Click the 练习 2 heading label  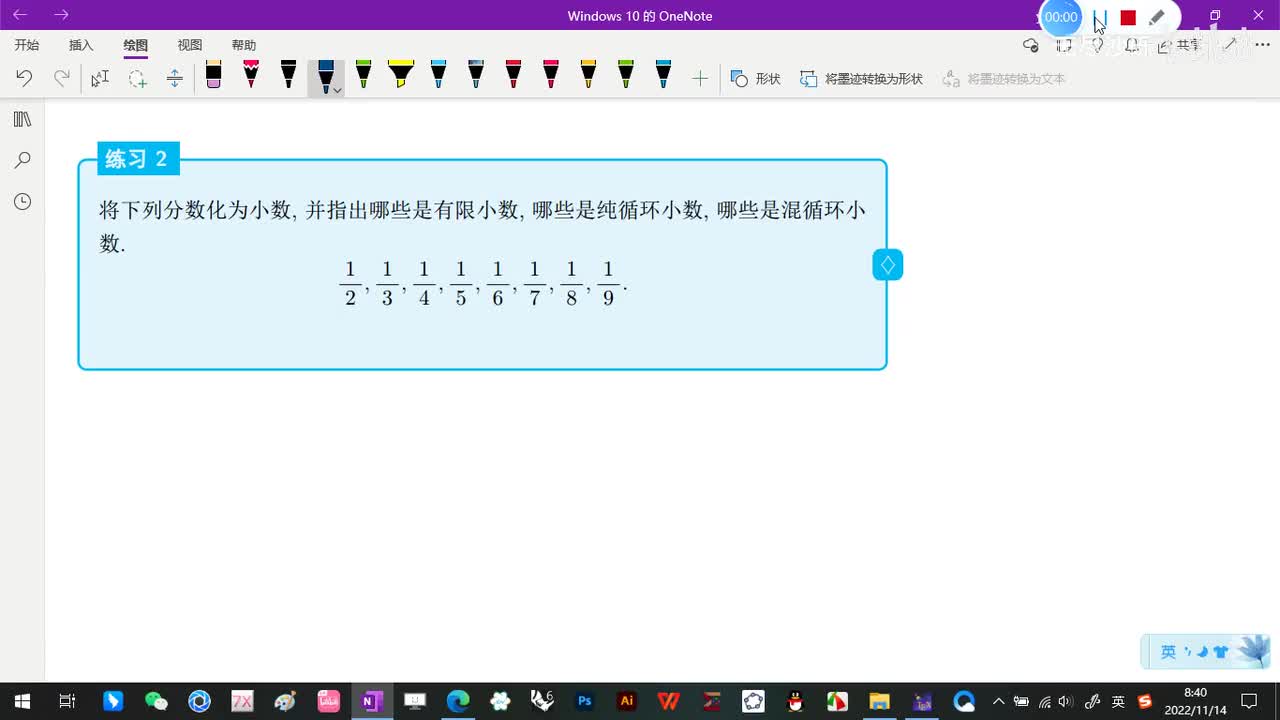pos(138,158)
